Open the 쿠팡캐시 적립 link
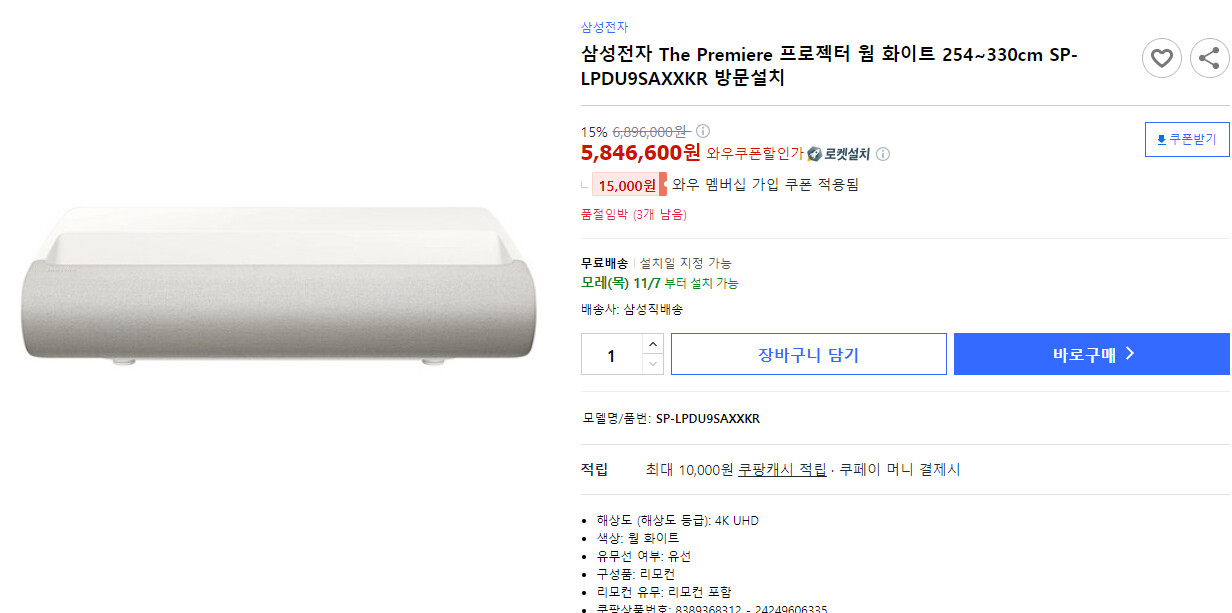The height and width of the screenshot is (613, 1232). [x=782, y=470]
